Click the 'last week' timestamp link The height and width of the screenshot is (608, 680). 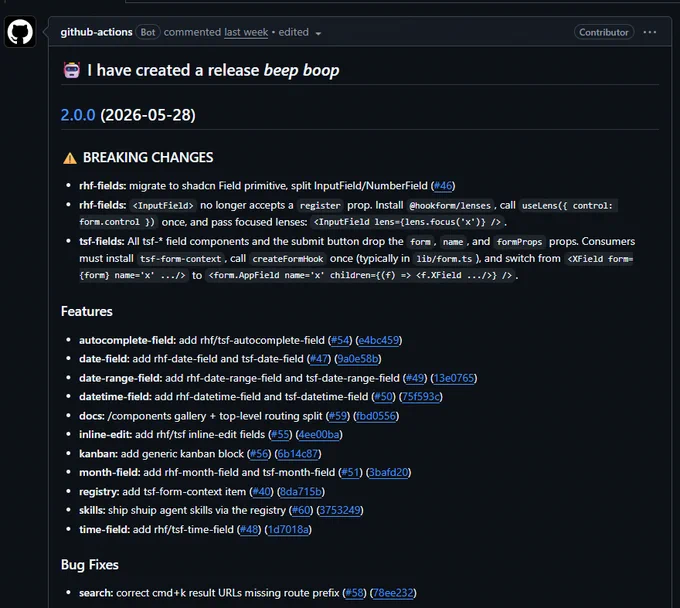(246, 32)
